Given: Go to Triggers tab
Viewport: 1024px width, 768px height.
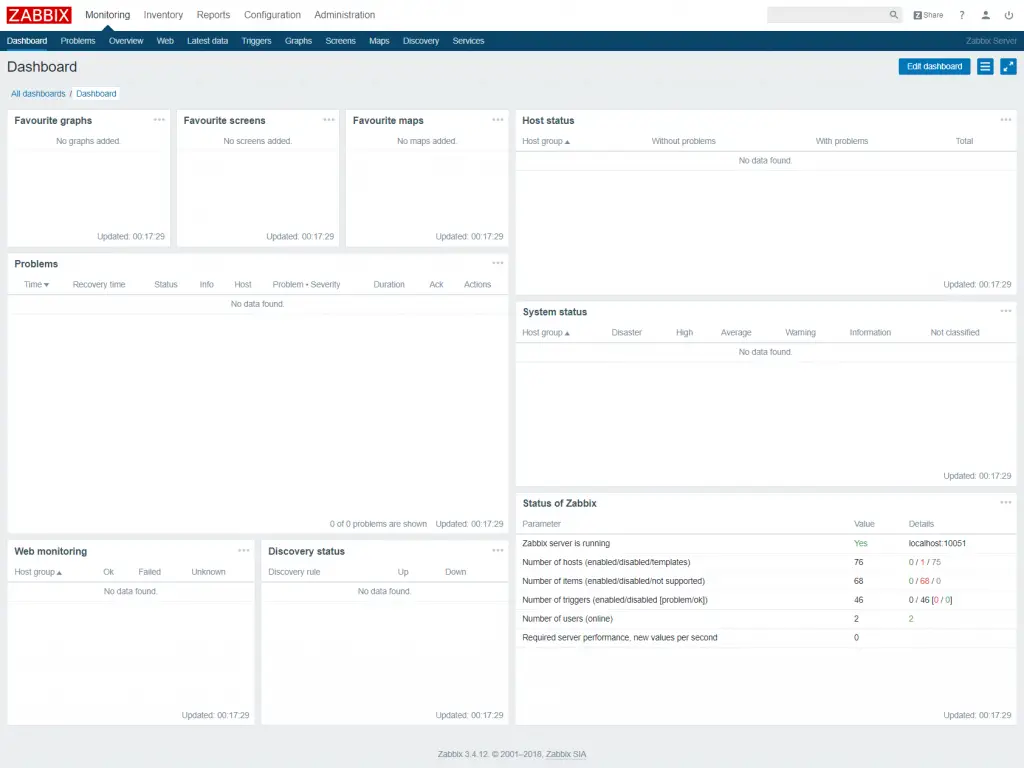Looking at the screenshot, I should (x=257, y=40).
